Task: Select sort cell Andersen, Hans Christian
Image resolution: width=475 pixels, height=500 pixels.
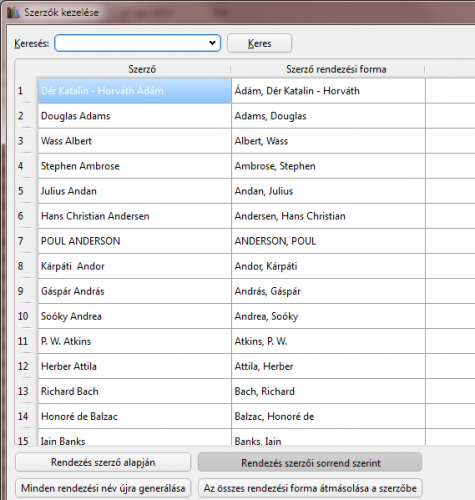Action: point(328,216)
